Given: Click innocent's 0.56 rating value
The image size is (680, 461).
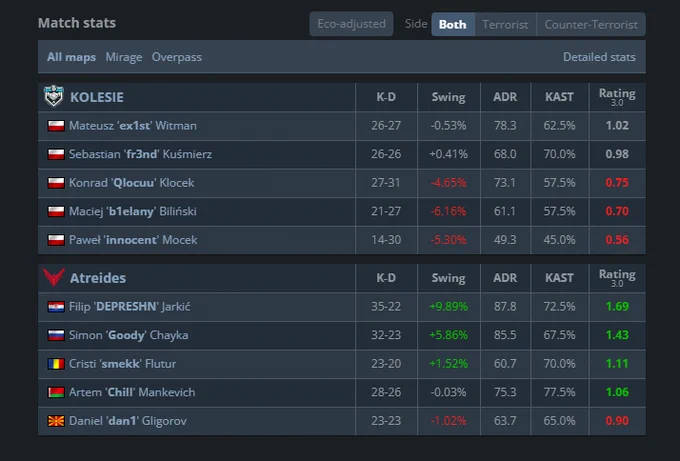Looking at the screenshot, I should click(617, 240).
